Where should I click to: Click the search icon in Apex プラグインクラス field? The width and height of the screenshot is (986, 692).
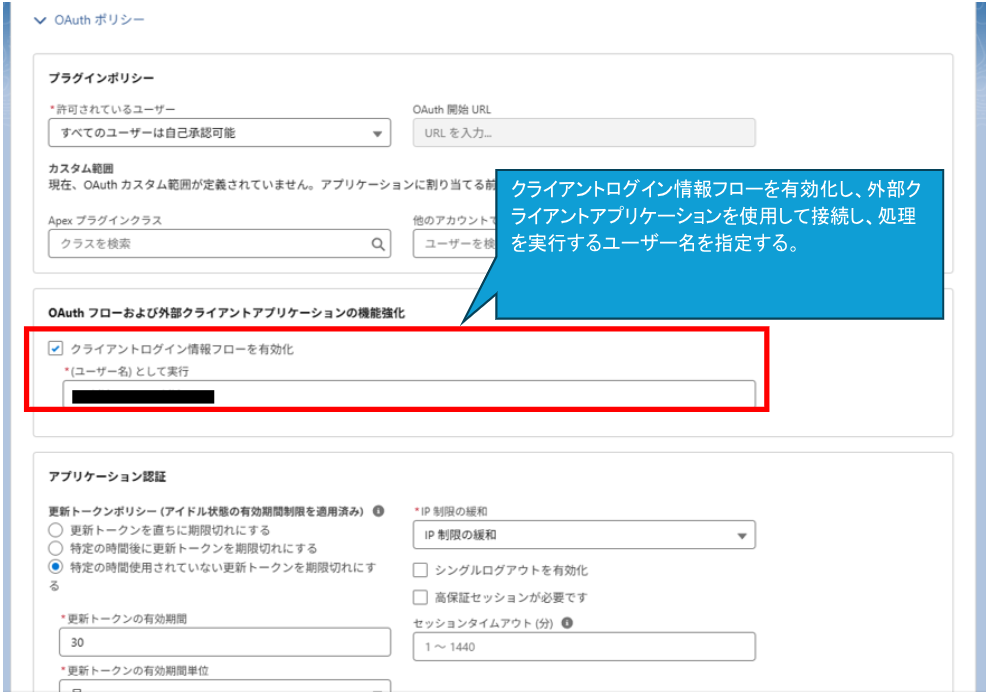coord(377,244)
